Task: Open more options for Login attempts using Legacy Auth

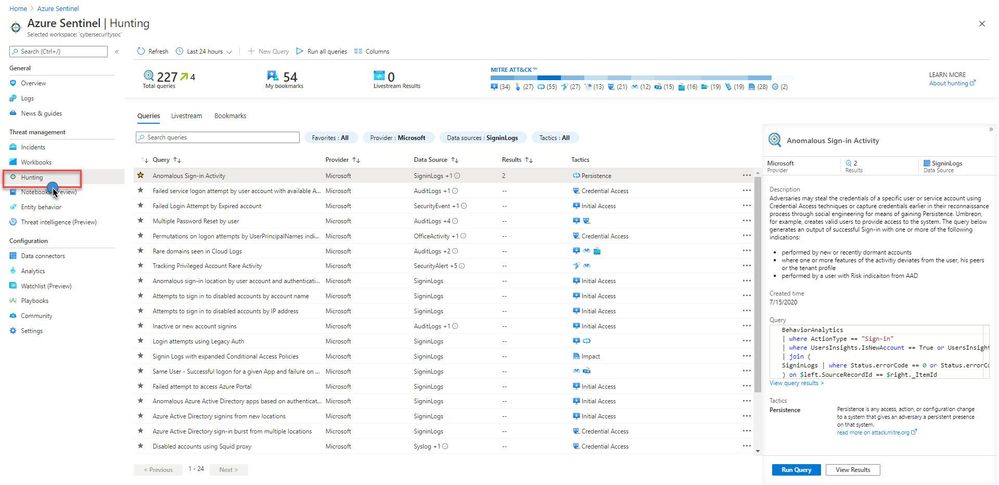Action: 746,342
